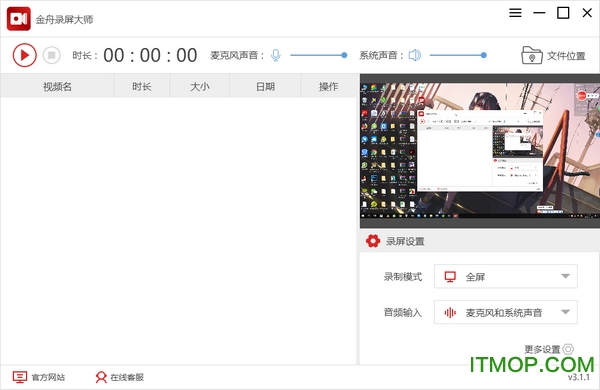Click the screen preview thumbnail

[x=480, y=151]
